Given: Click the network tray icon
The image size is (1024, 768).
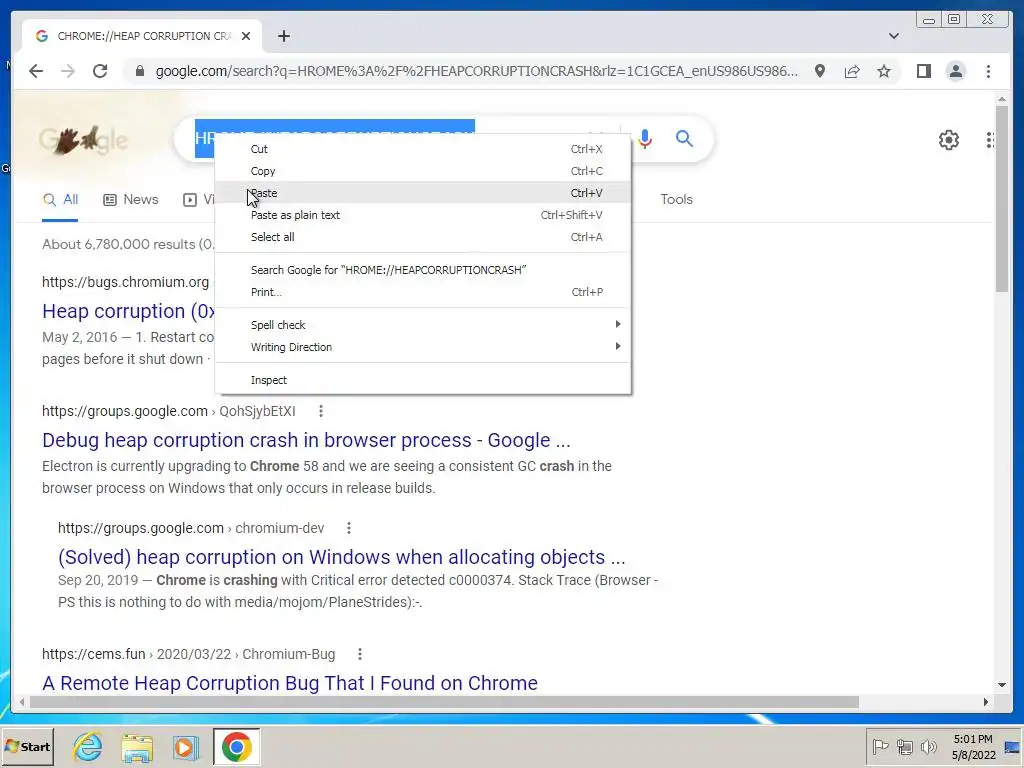Looking at the screenshot, I should pos(904,746).
